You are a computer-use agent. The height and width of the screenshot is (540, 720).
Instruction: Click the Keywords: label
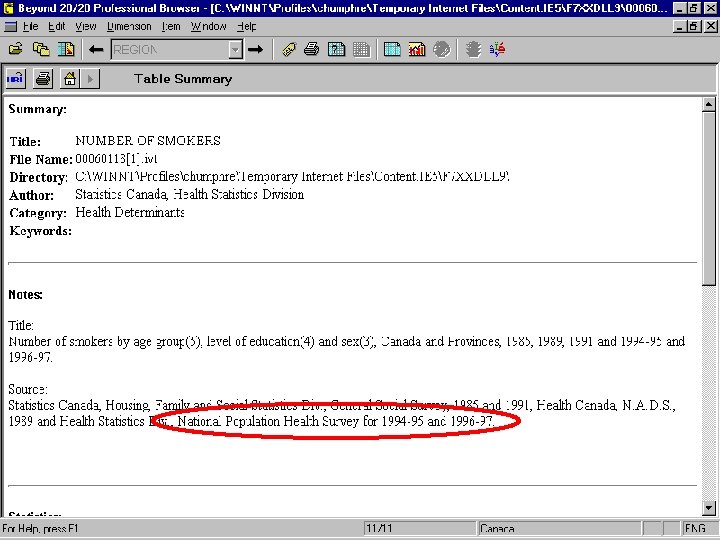[40, 231]
